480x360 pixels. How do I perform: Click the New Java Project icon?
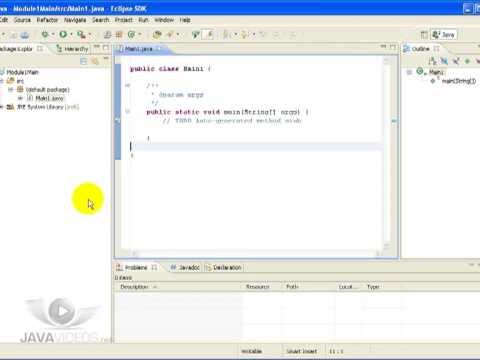pyautogui.click(x=107, y=34)
